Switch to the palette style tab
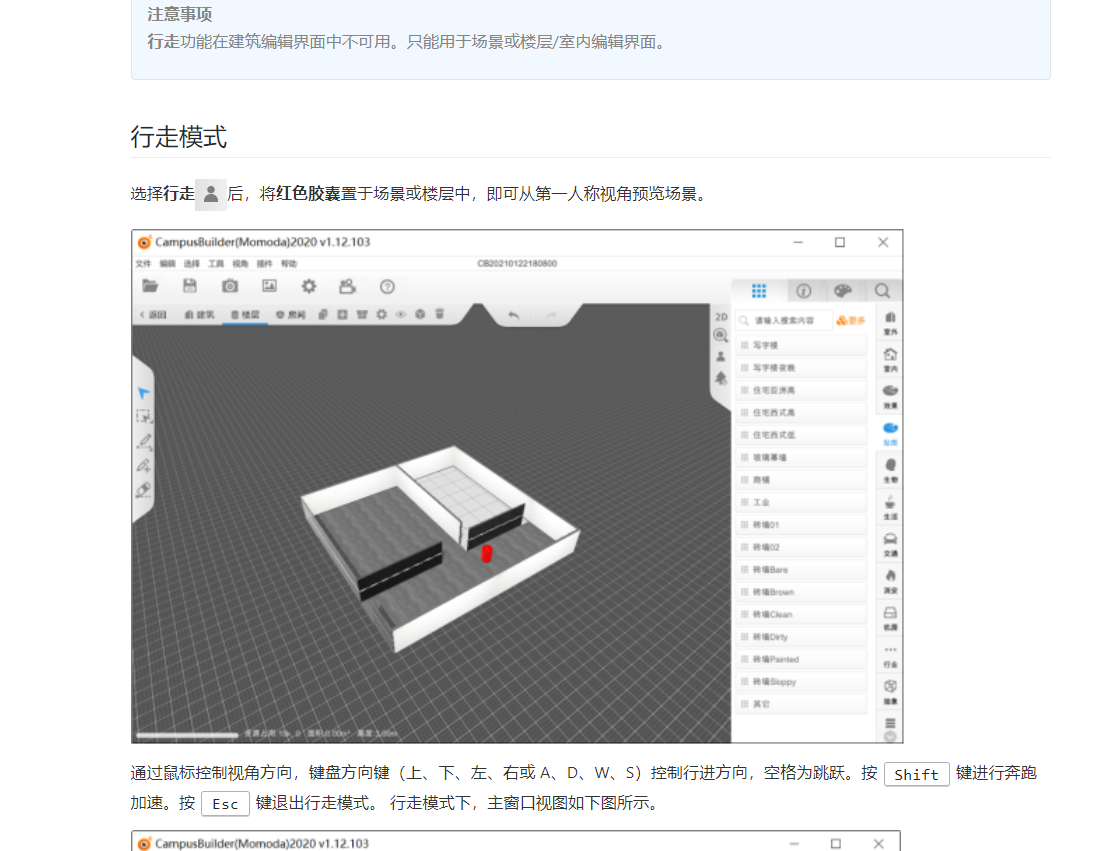 [x=843, y=291]
